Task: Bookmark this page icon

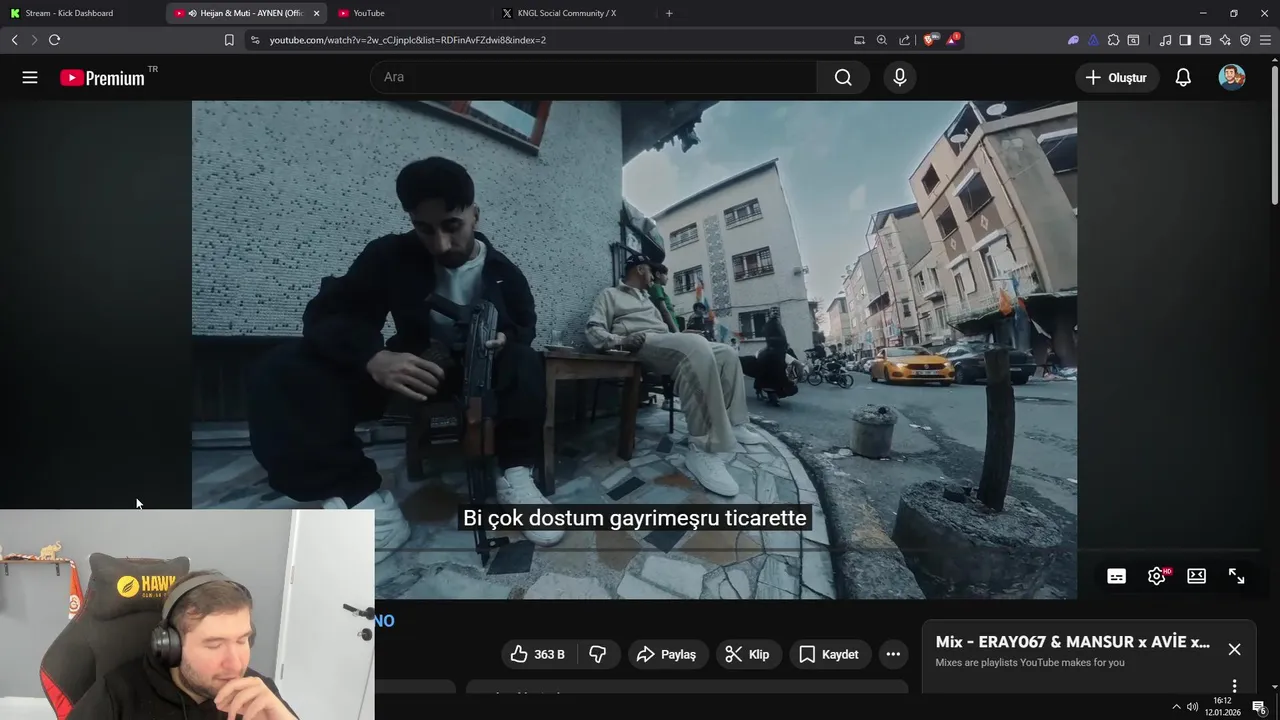Action: 229,40
